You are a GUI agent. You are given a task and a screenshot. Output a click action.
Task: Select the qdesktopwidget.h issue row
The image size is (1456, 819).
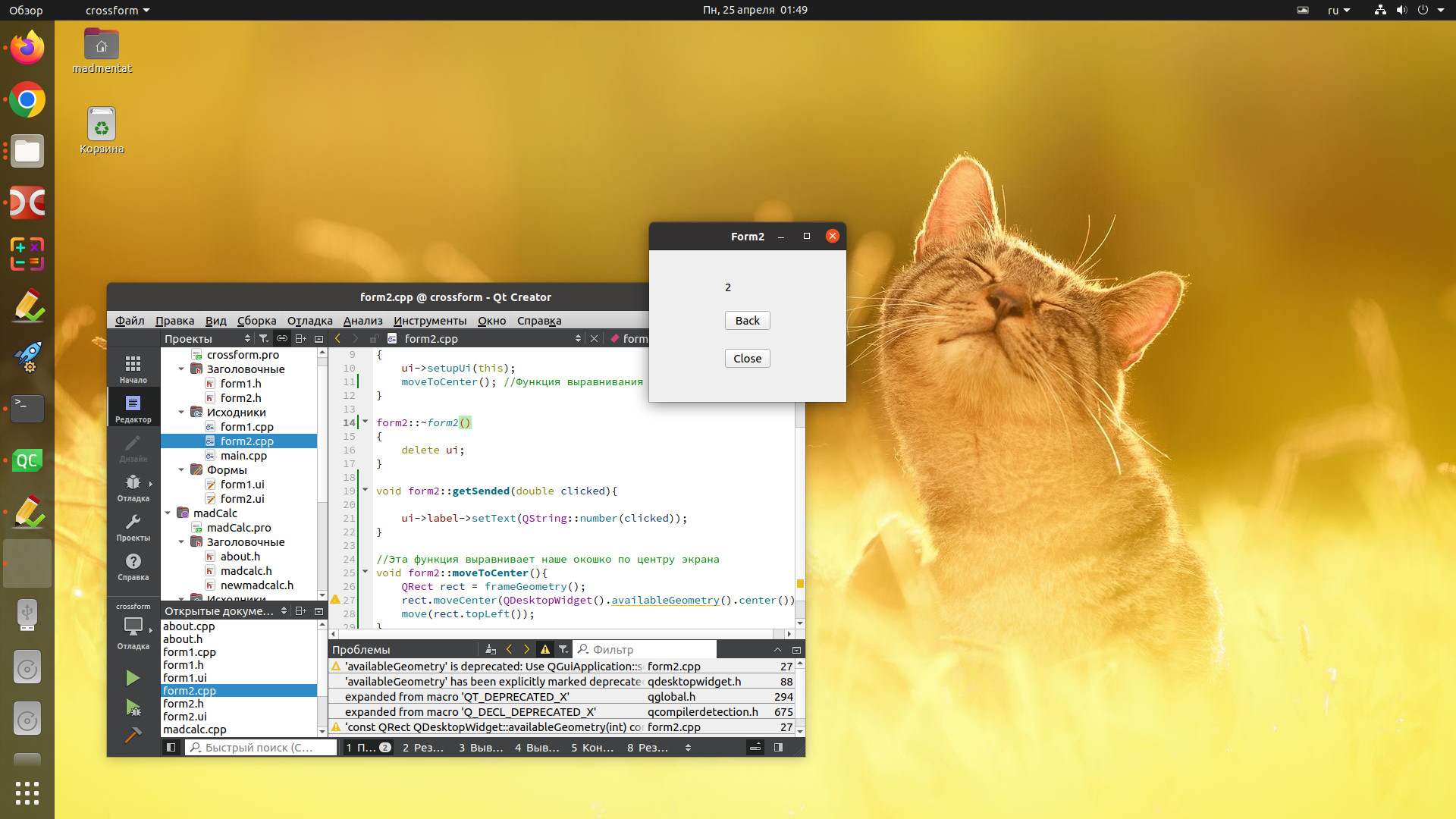(x=561, y=682)
